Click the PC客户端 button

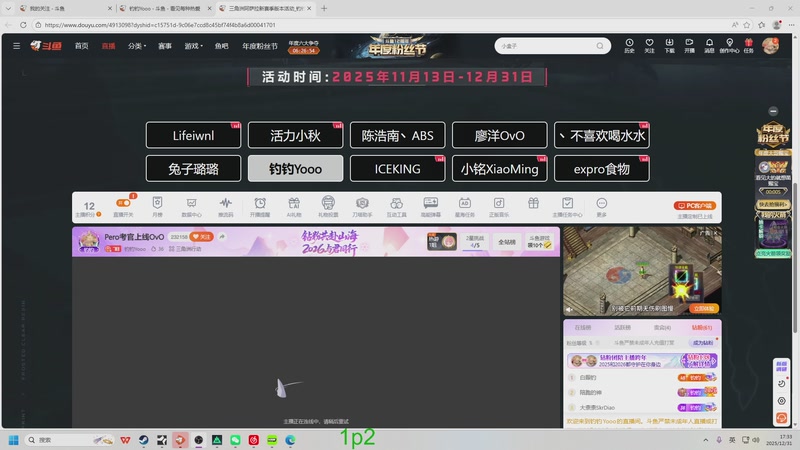[x=694, y=205]
